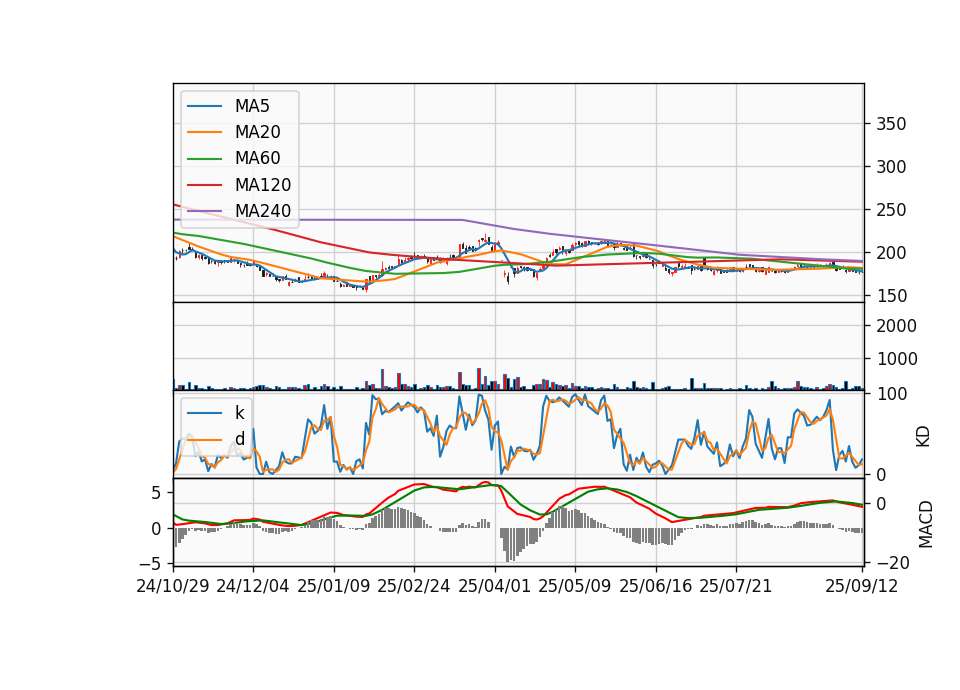960x690 pixels.
Task: Click the 350 price axis label
Action: point(891,124)
